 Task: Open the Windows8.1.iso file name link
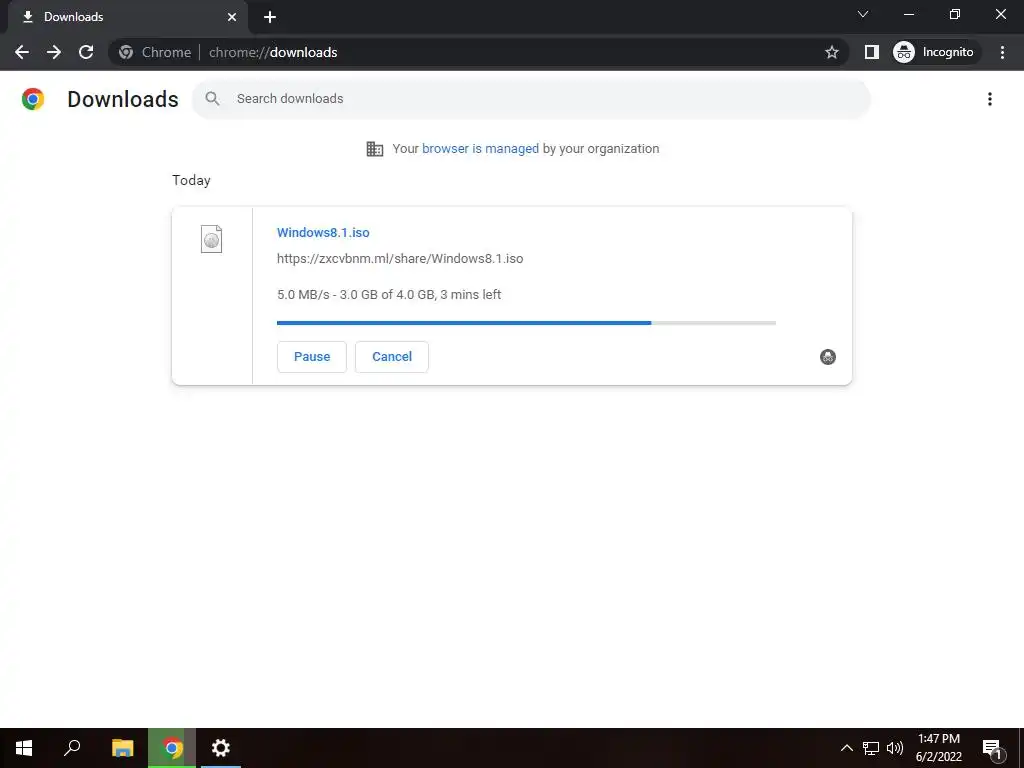pyautogui.click(x=323, y=232)
